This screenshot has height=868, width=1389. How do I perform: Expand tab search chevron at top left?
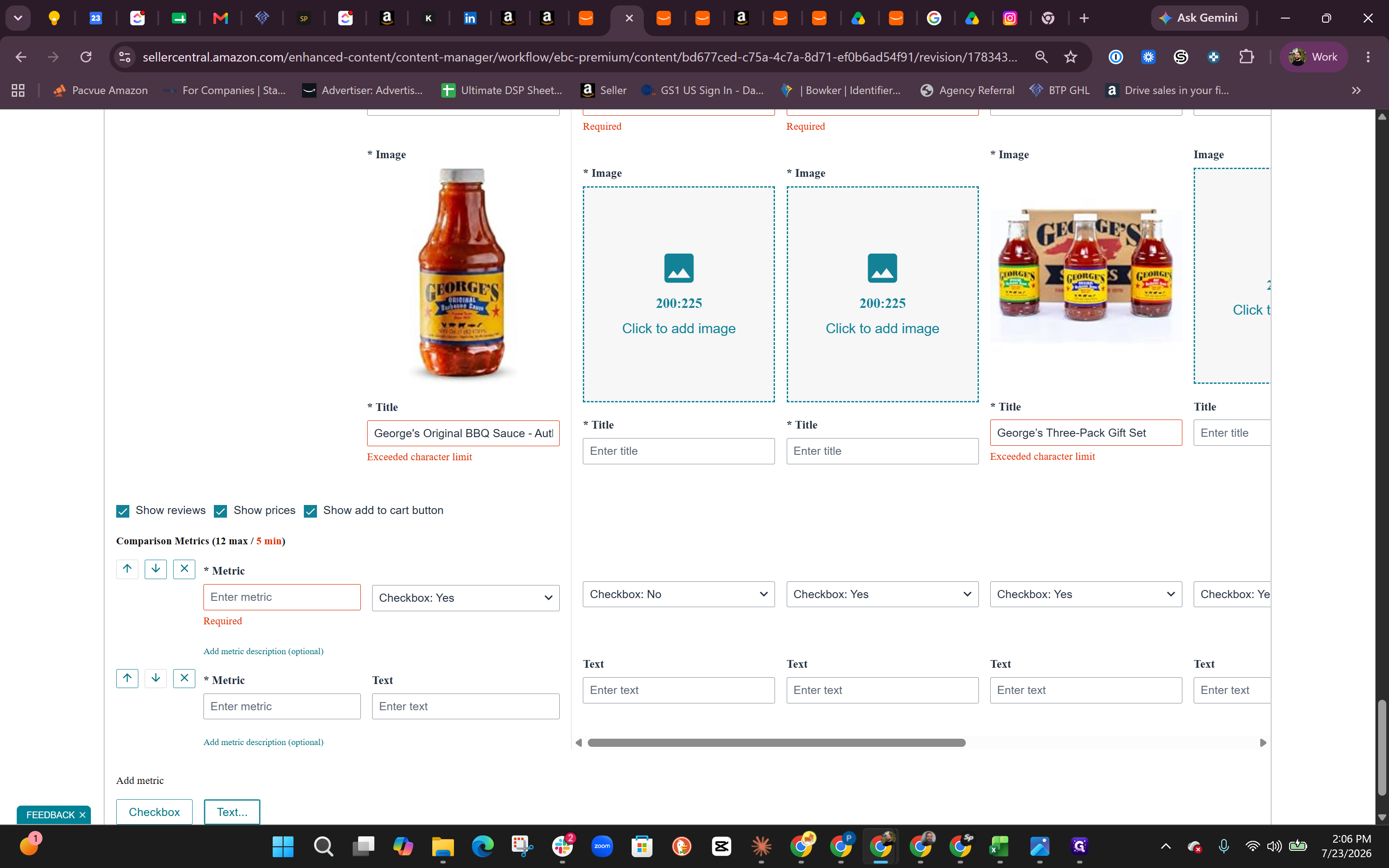point(19,19)
